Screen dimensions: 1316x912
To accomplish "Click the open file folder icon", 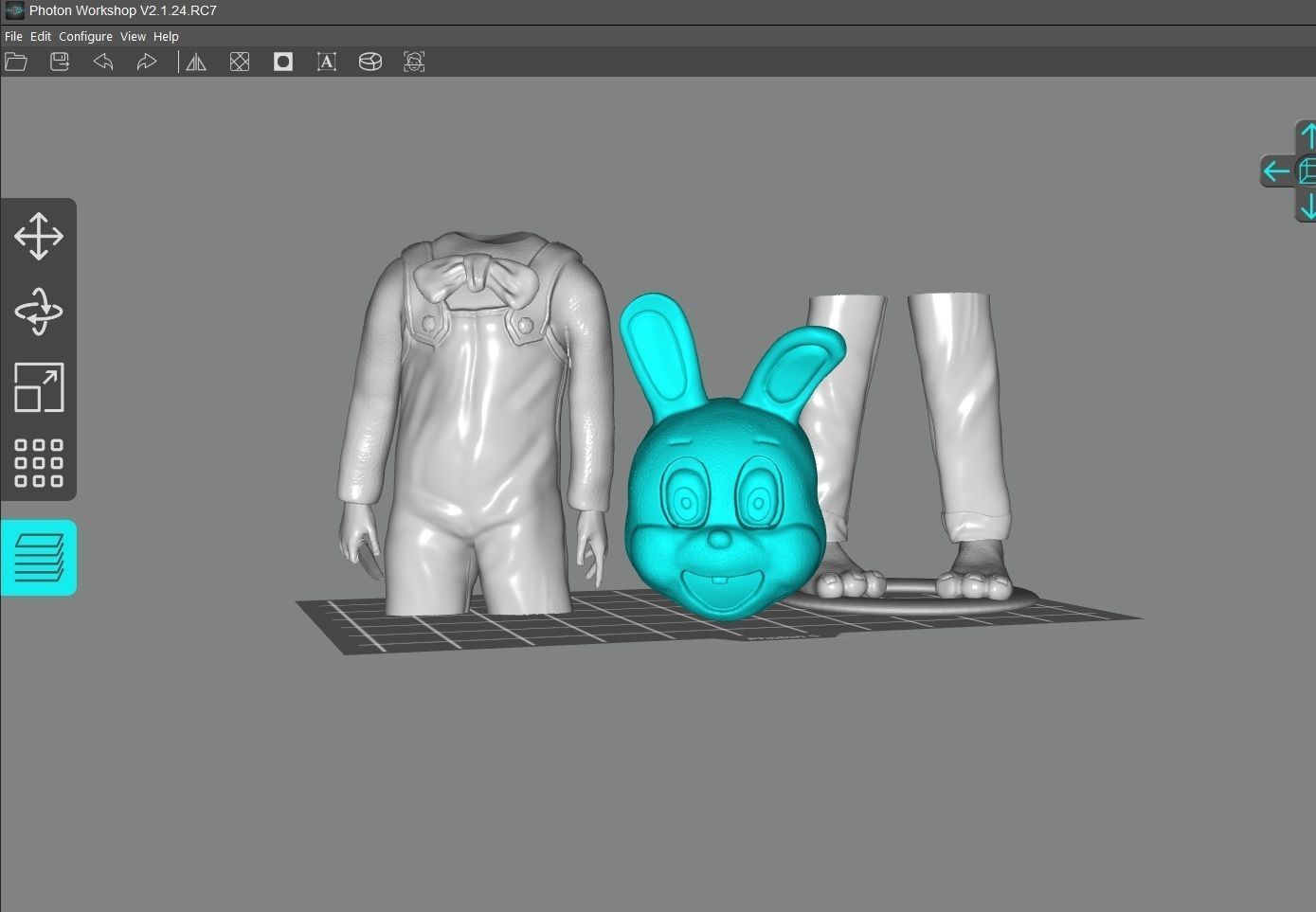I will pyautogui.click(x=16, y=62).
